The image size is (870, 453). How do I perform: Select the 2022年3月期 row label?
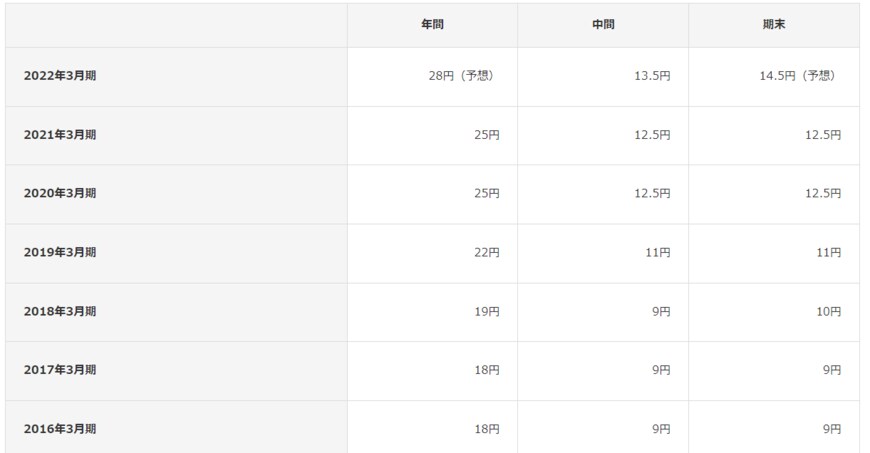pyautogui.click(x=60, y=76)
